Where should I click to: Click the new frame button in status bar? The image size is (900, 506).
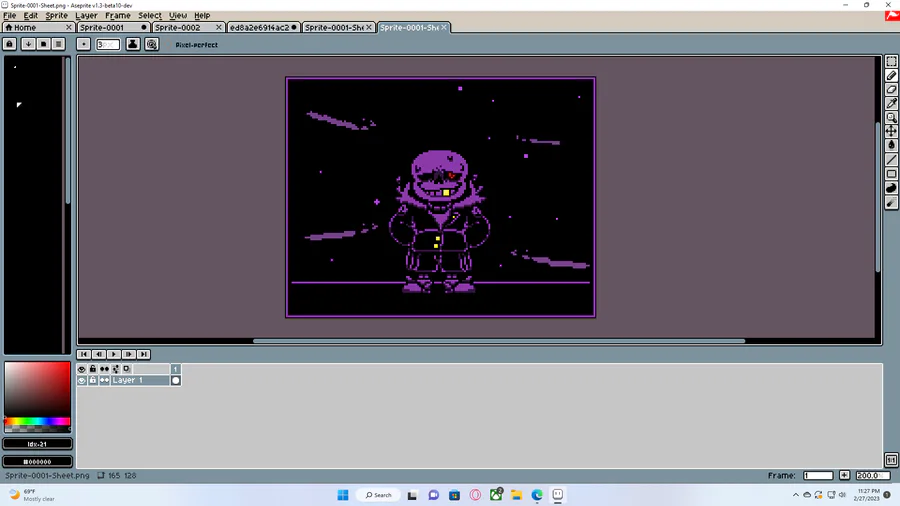(x=844, y=475)
